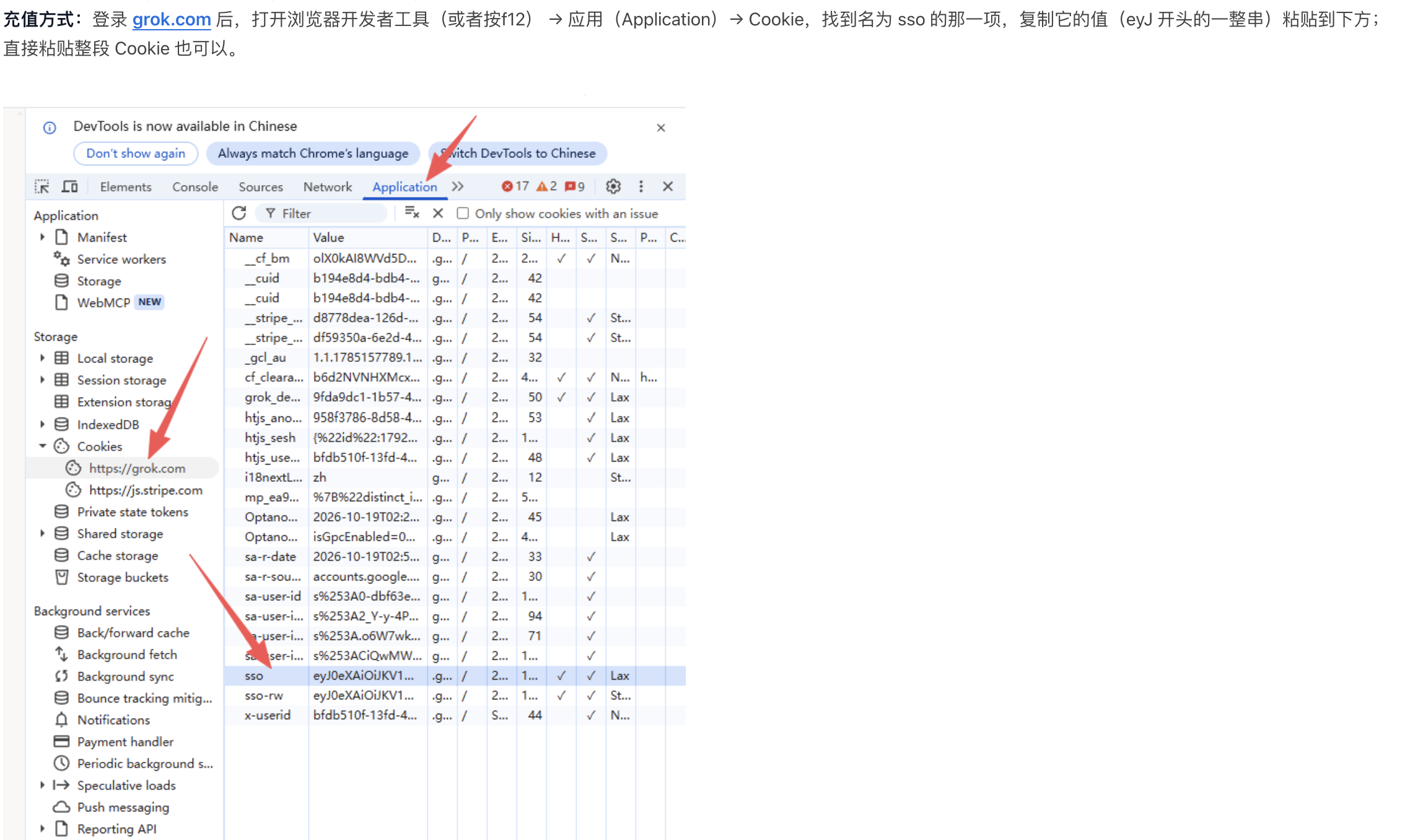Viewport: 1405px width, 840px height.
Task: Click Always match Chrome's language button
Action: click(313, 154)
